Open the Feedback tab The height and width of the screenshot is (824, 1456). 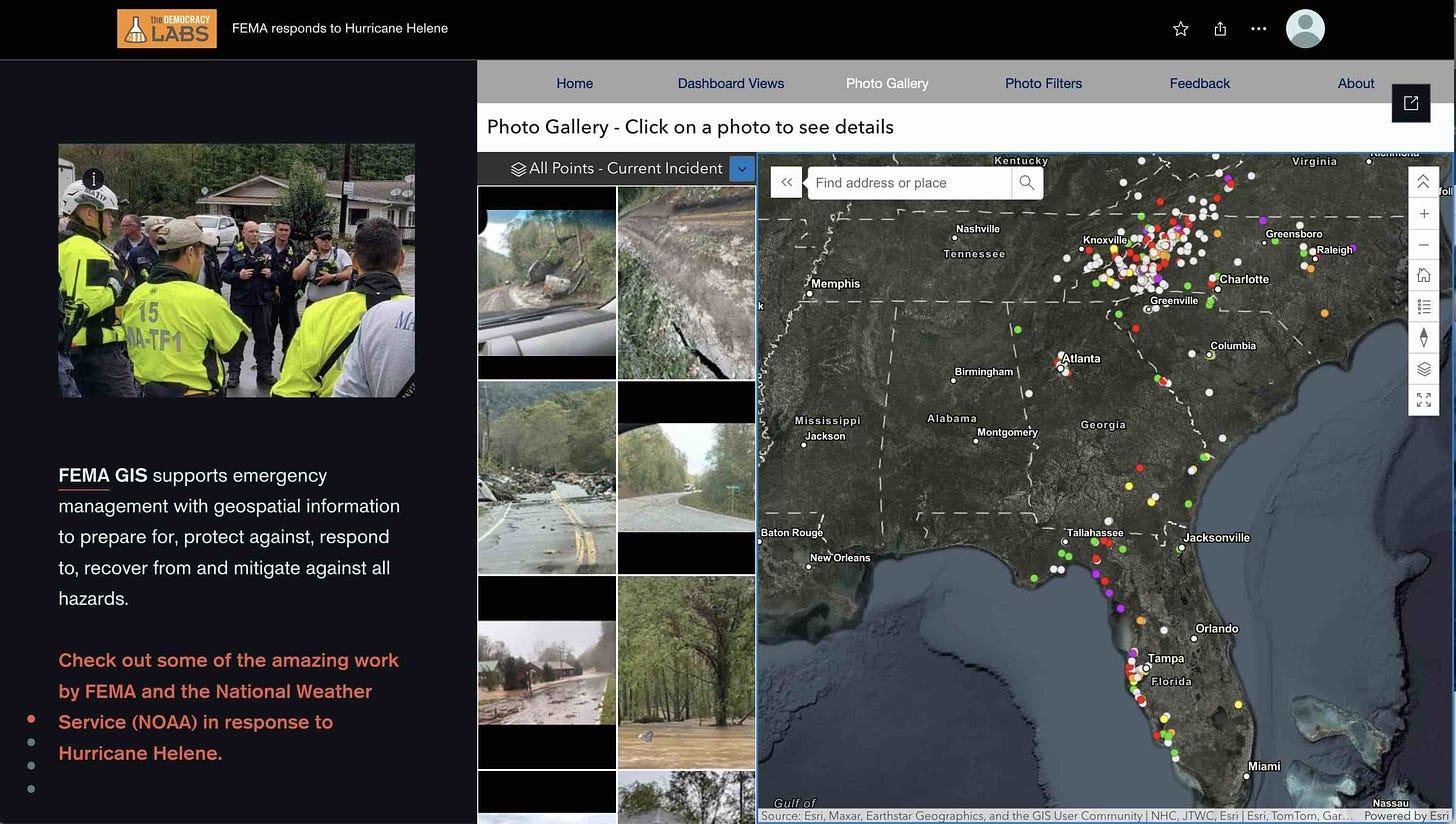click(x=1200, y=83)
